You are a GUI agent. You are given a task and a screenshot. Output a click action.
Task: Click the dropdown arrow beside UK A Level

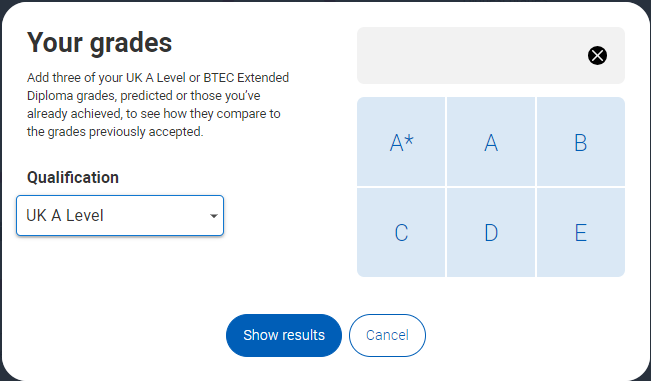[214, 216]
